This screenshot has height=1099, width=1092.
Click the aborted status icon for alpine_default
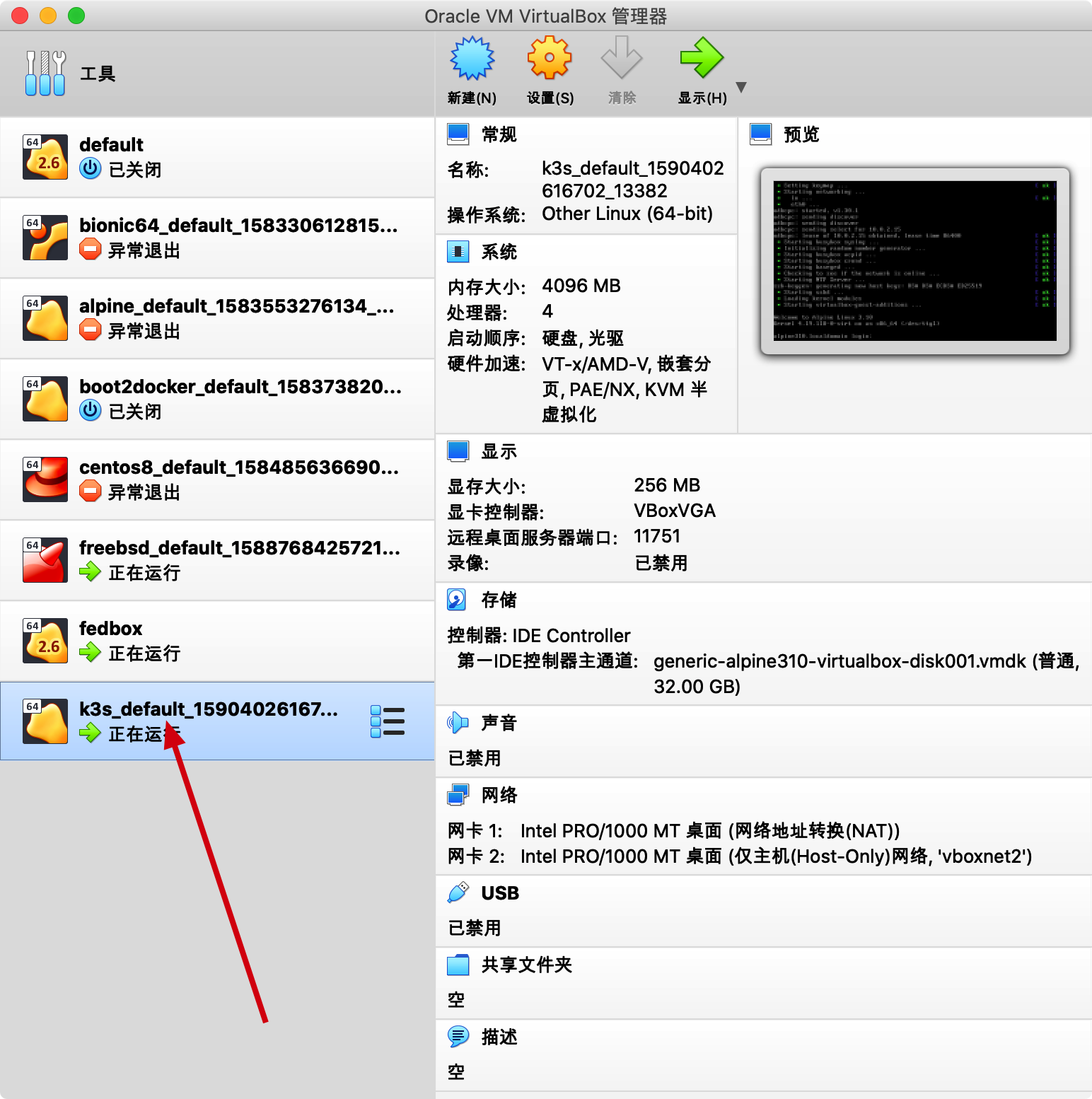point(91,330)
